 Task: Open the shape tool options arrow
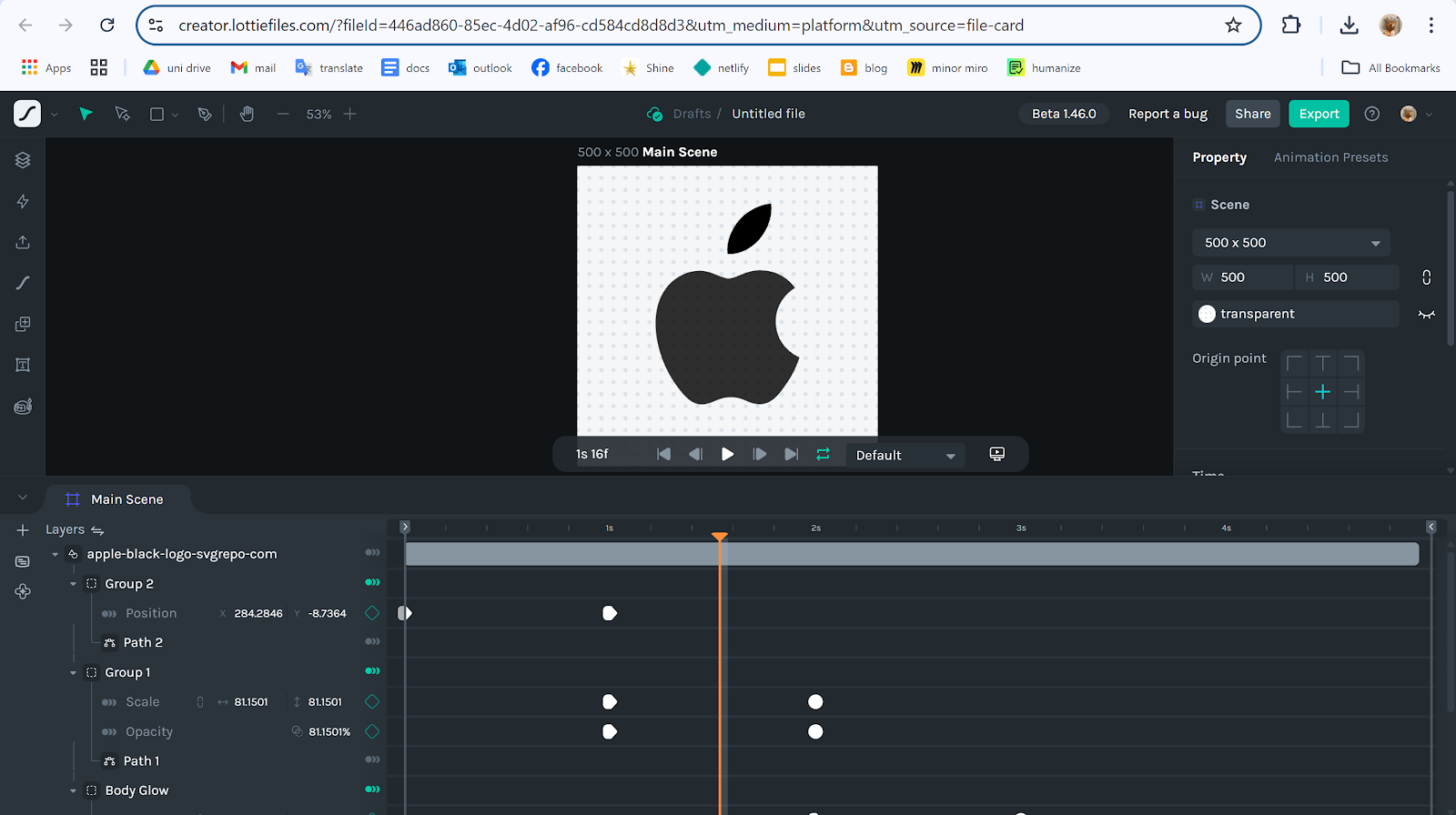pos(175,115)
